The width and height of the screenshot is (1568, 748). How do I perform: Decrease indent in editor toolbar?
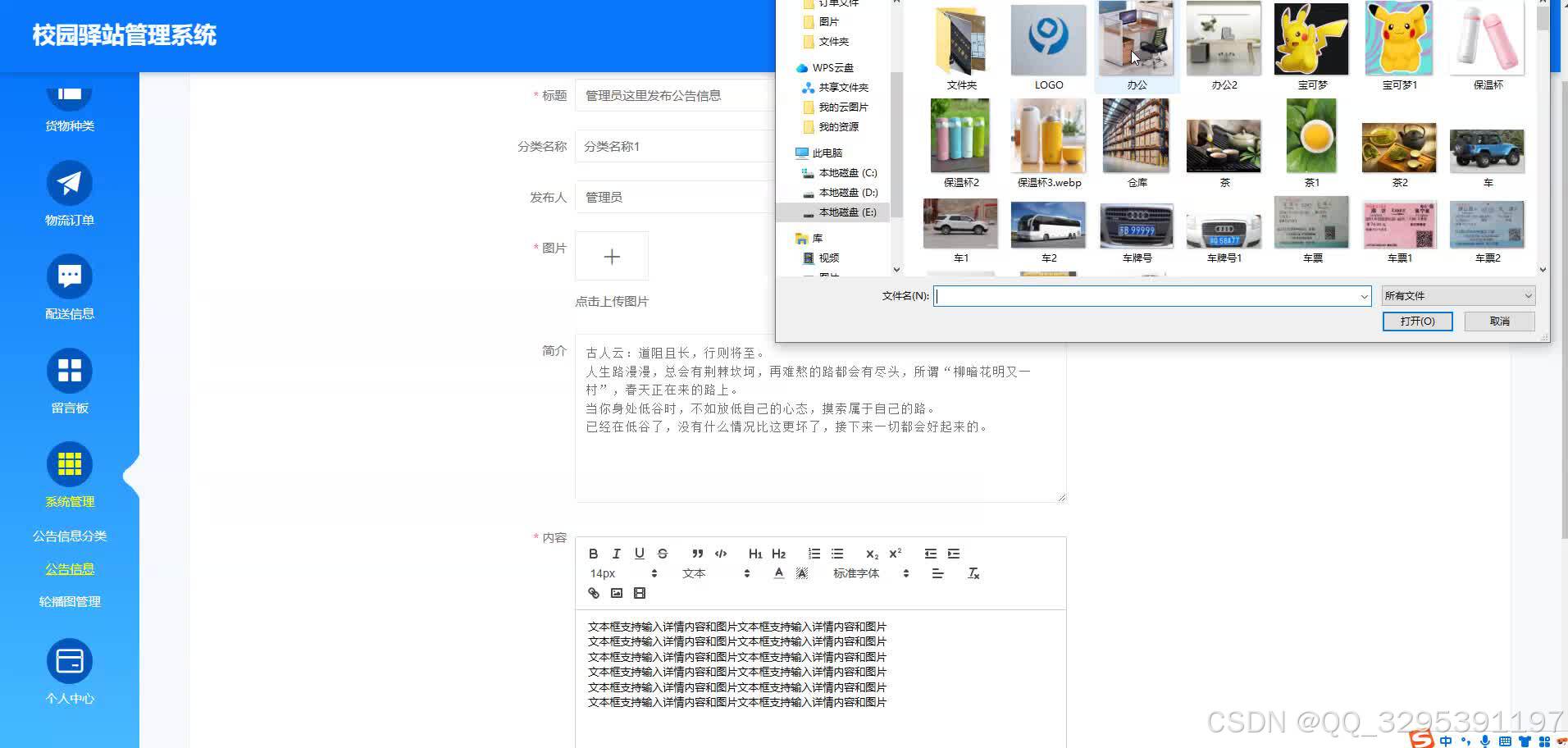(930, 554)
